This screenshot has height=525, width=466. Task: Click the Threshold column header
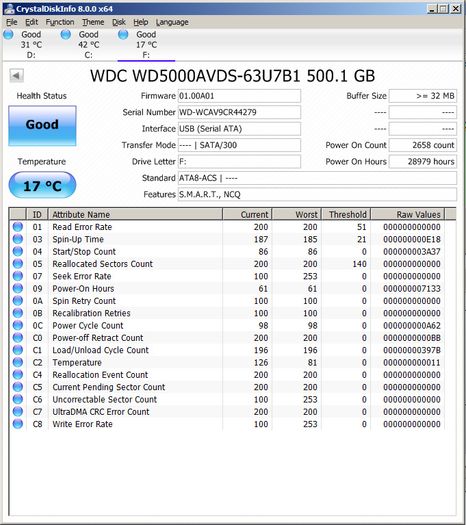click(x=346, y=214)
